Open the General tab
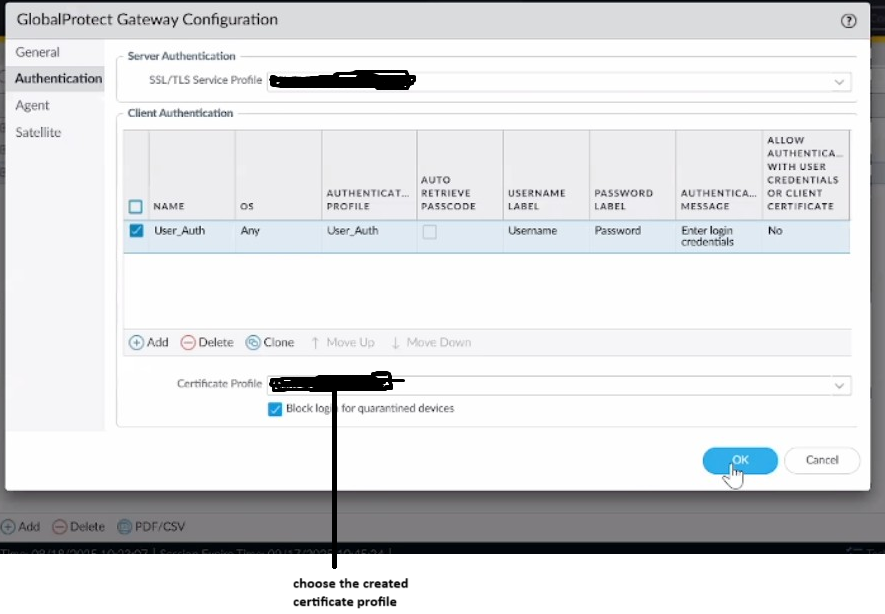 point(37,52)
